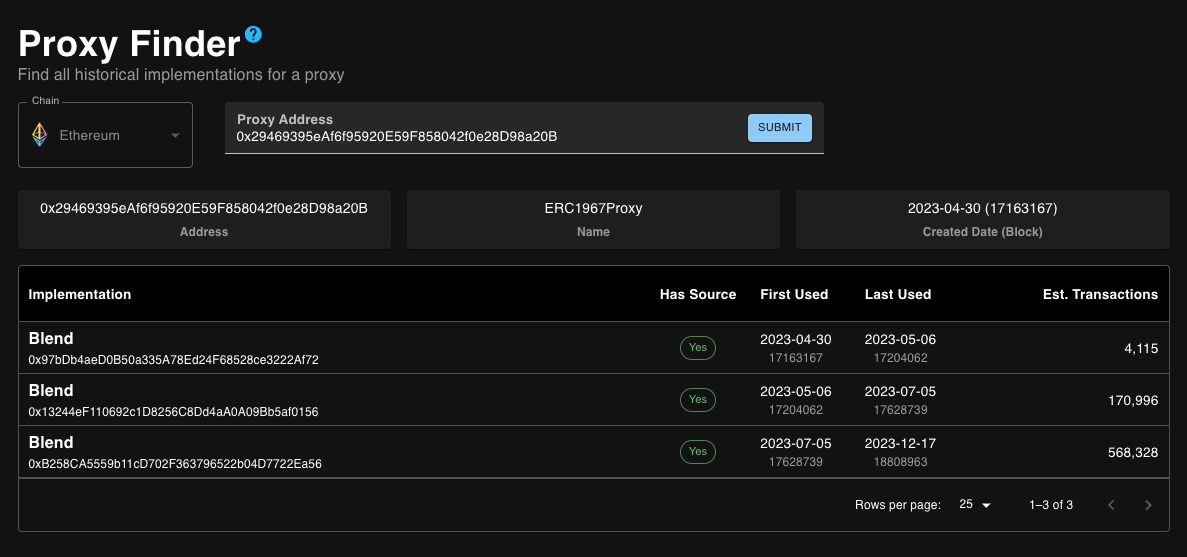
Task: Click the blue help question mark icon
Action: pyautogui.click(x=253, y=35)
